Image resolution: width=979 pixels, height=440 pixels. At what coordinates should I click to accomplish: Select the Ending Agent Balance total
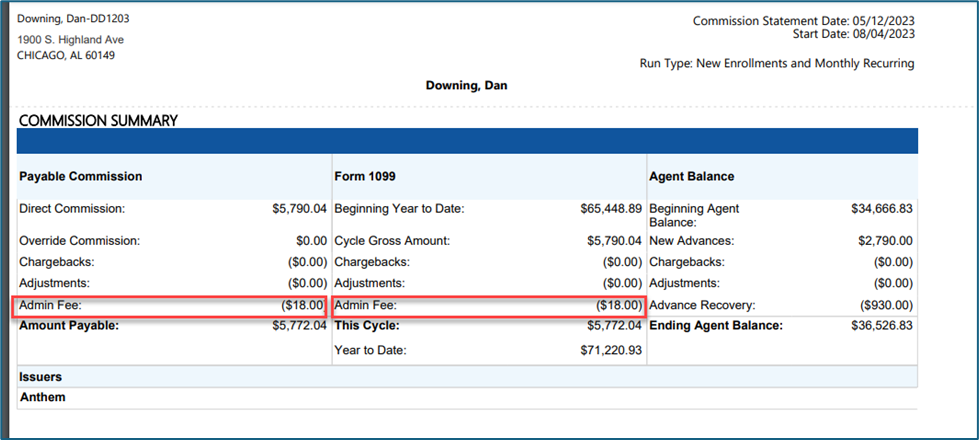pos(882,325)
